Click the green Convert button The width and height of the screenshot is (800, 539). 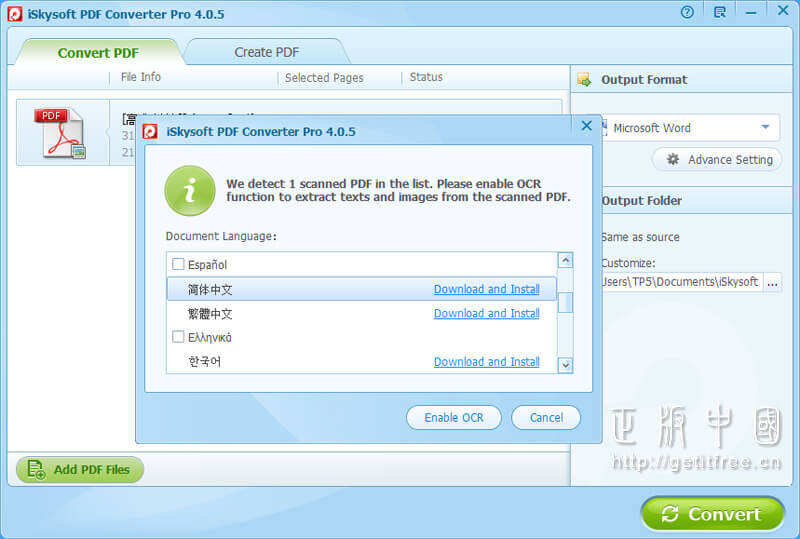coord(712,513)
